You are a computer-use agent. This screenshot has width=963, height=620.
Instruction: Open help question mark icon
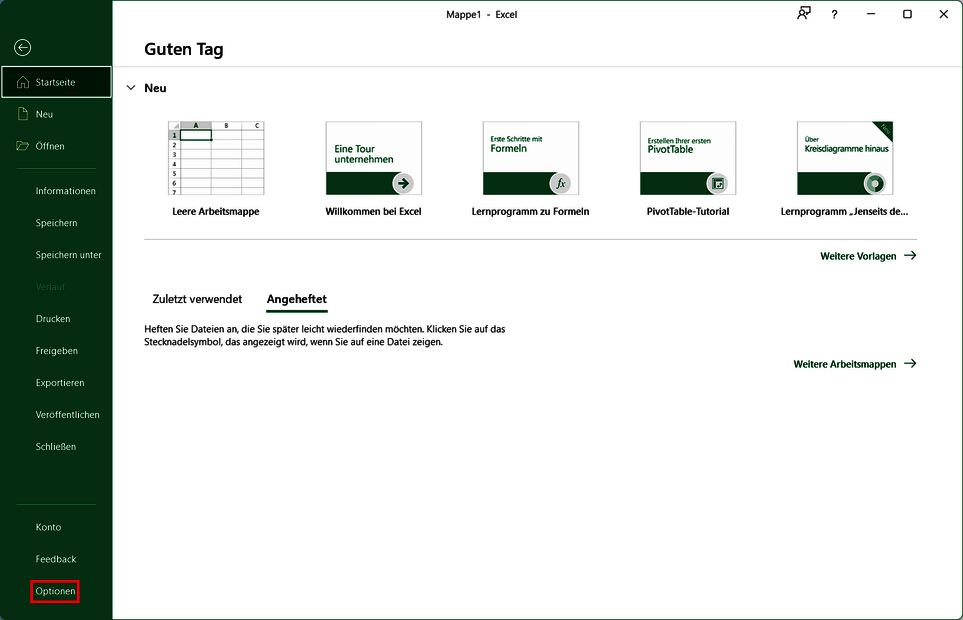point(834,14)
